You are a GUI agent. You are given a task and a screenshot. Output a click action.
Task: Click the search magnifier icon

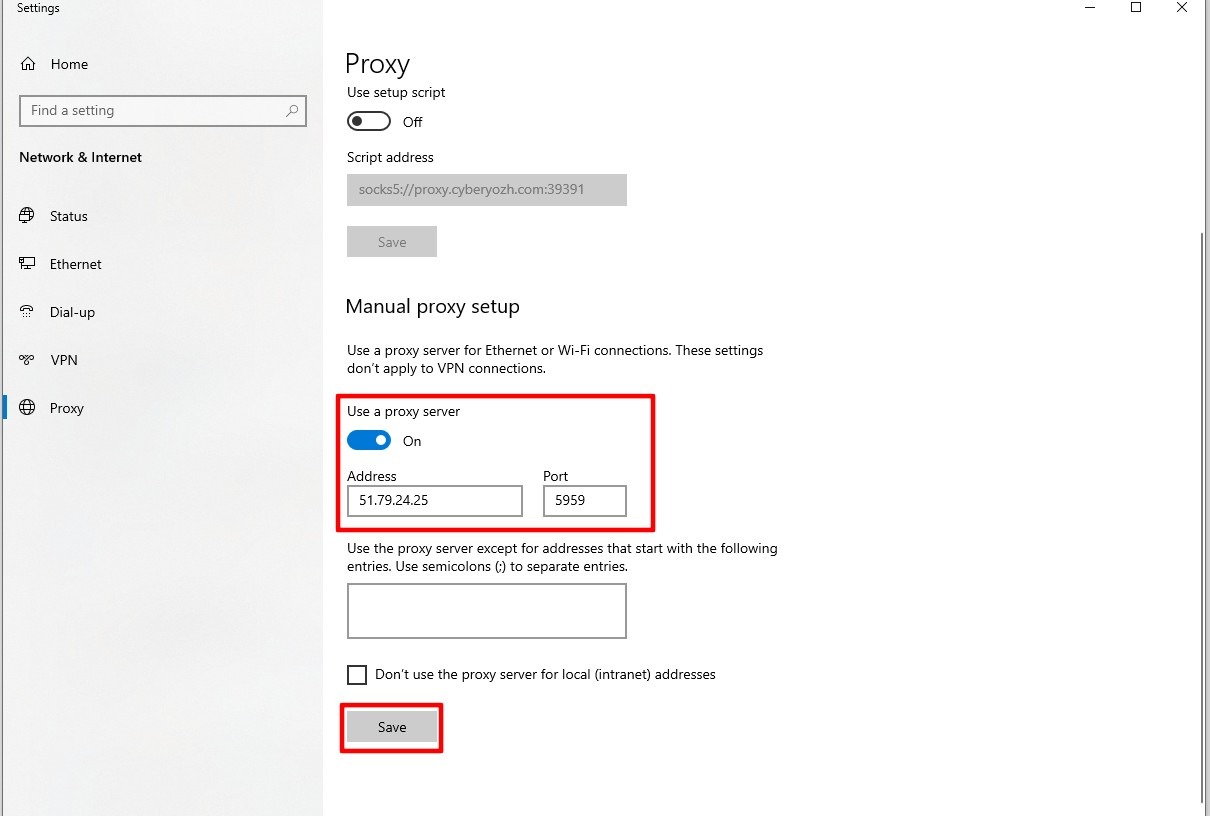coord(292,111)
